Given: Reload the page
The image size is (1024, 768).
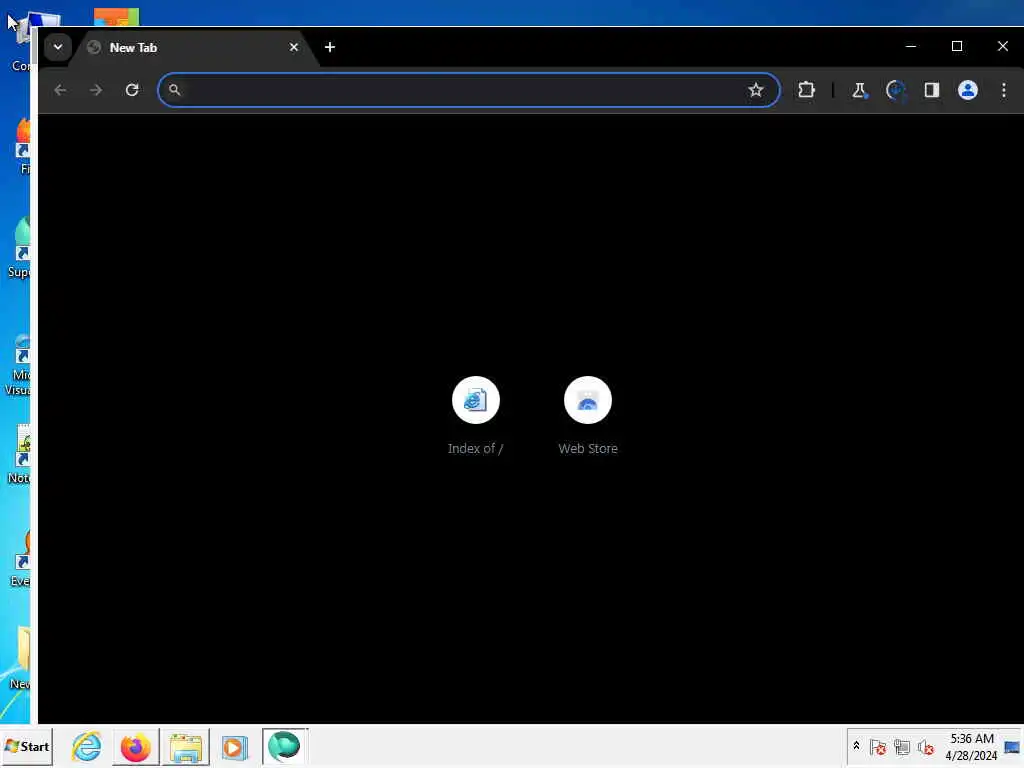Looking at the screenshot, I should pos(132,90).
